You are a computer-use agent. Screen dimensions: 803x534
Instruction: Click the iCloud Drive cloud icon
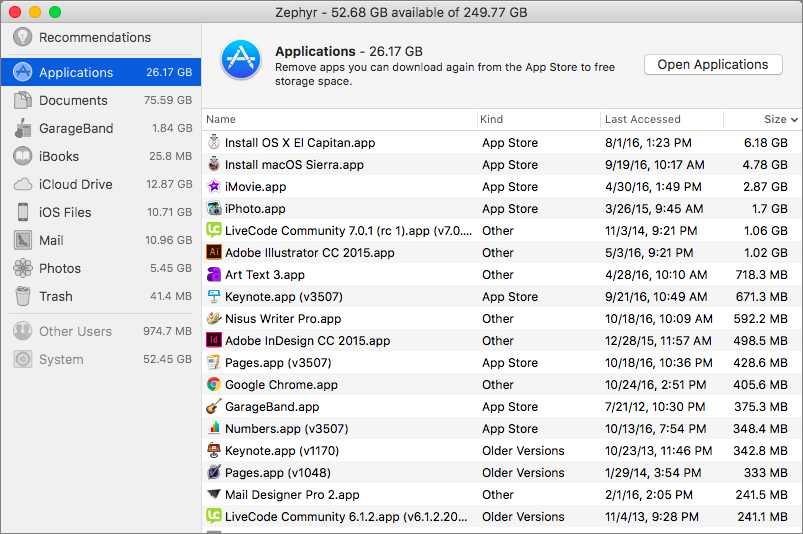pos(22,185)
